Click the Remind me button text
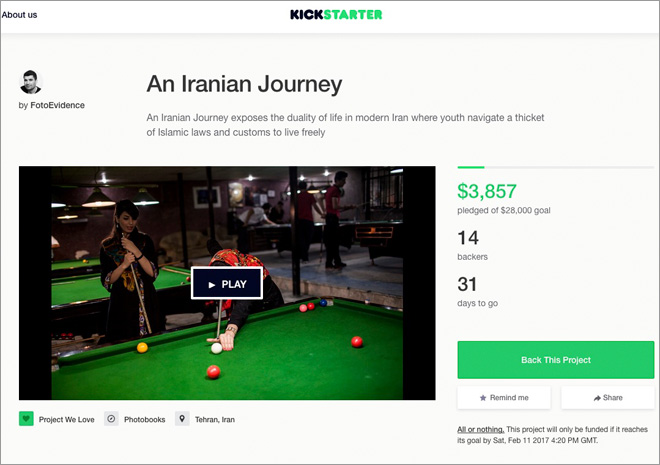The width and height of the screenshot is (660, 465). 509,398
